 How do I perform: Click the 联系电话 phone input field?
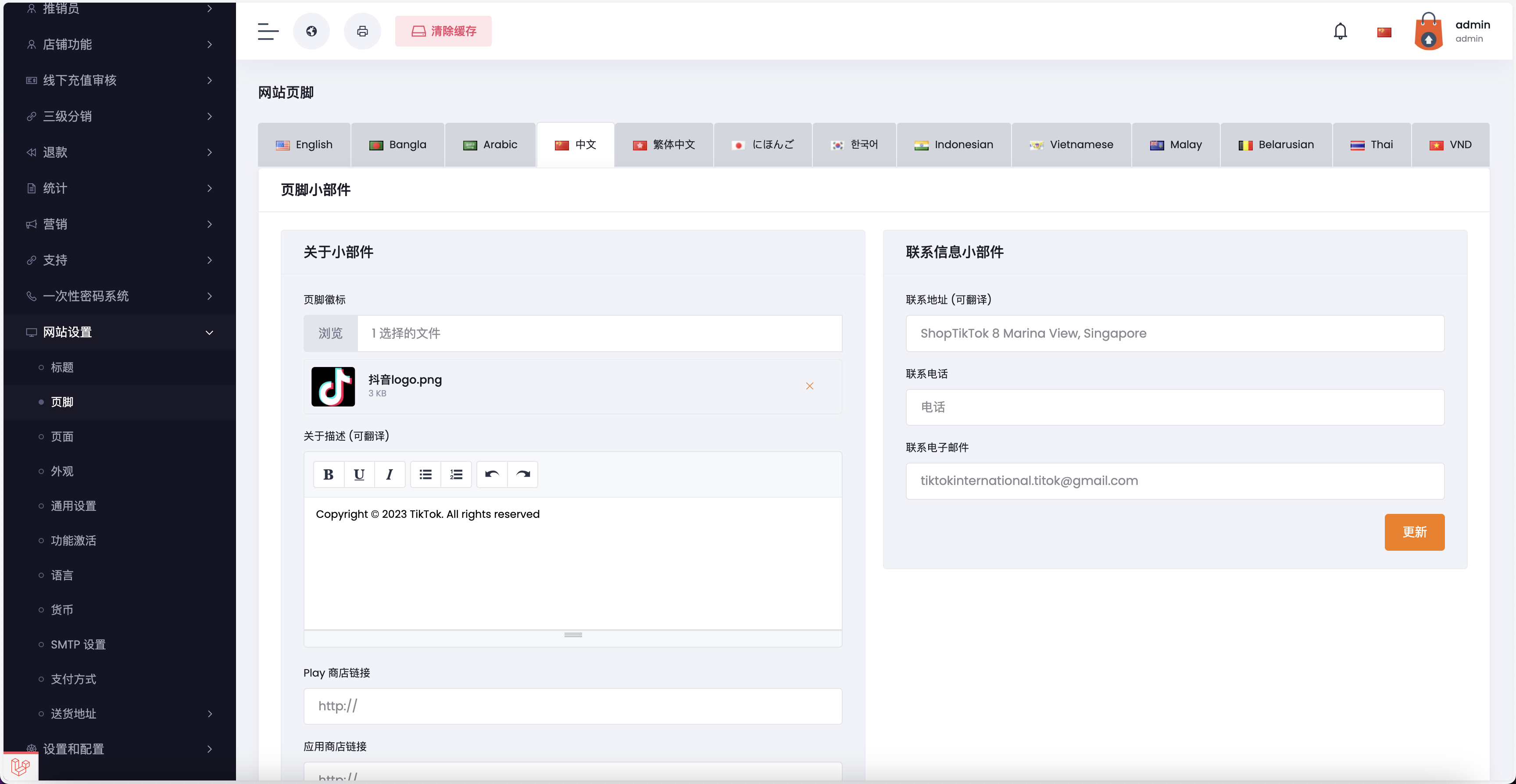[1175, 407]
